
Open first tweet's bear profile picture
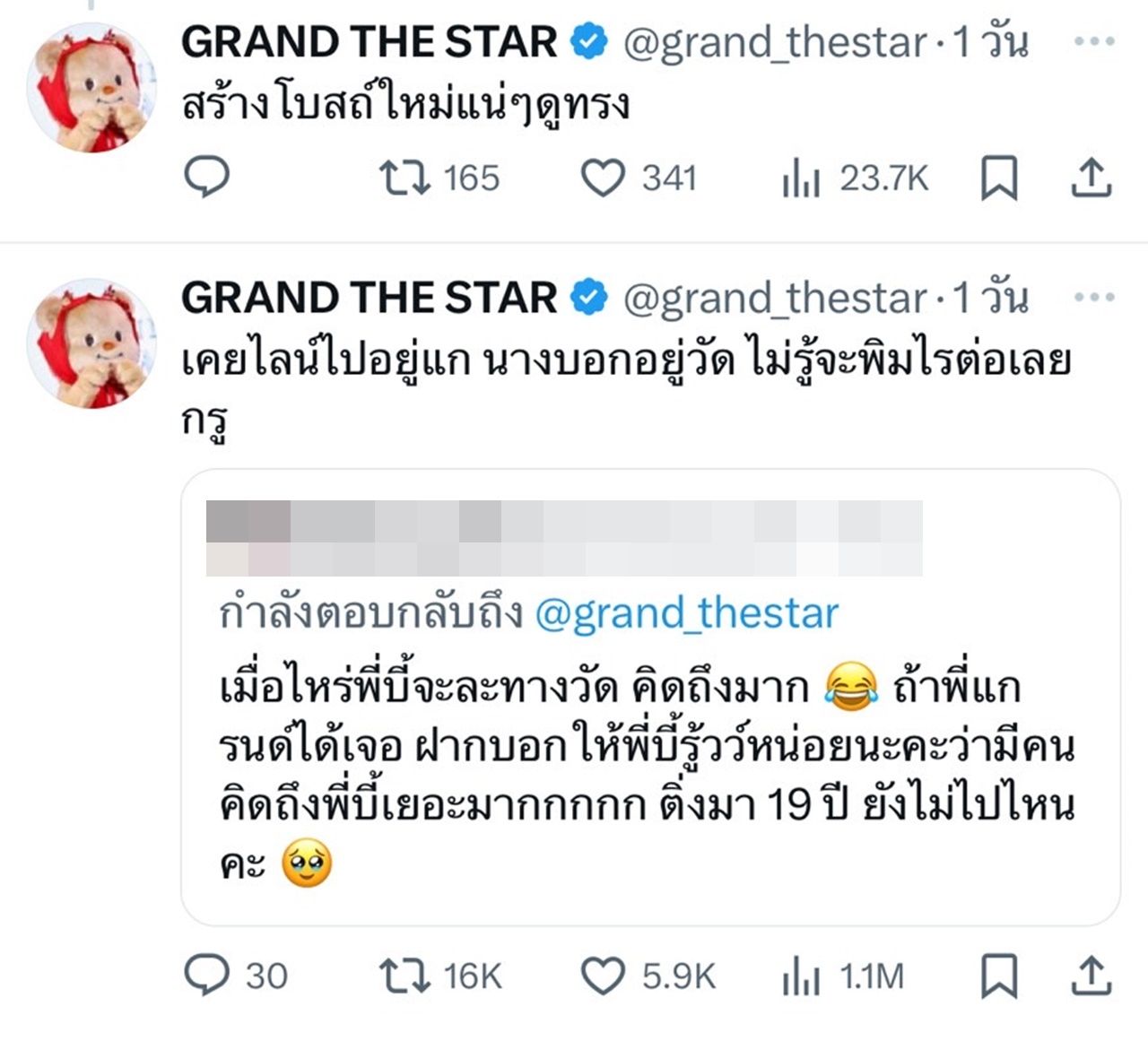click(x=91, y=87)
